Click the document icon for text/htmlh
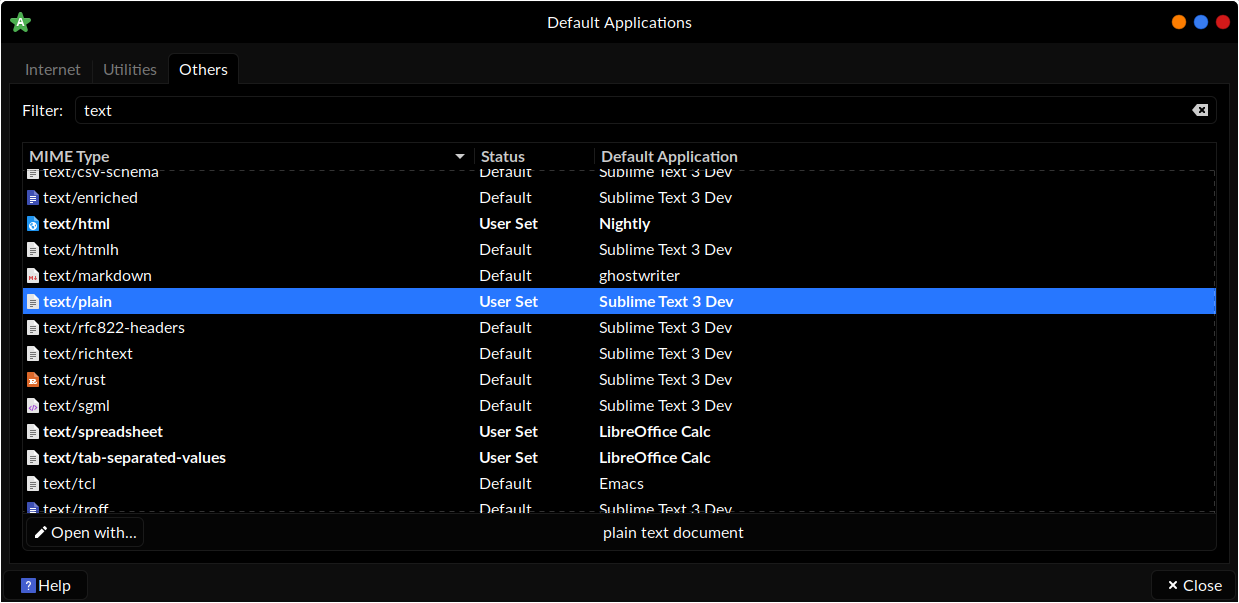Screen dimensions: 1239x603 coord(33,250)
